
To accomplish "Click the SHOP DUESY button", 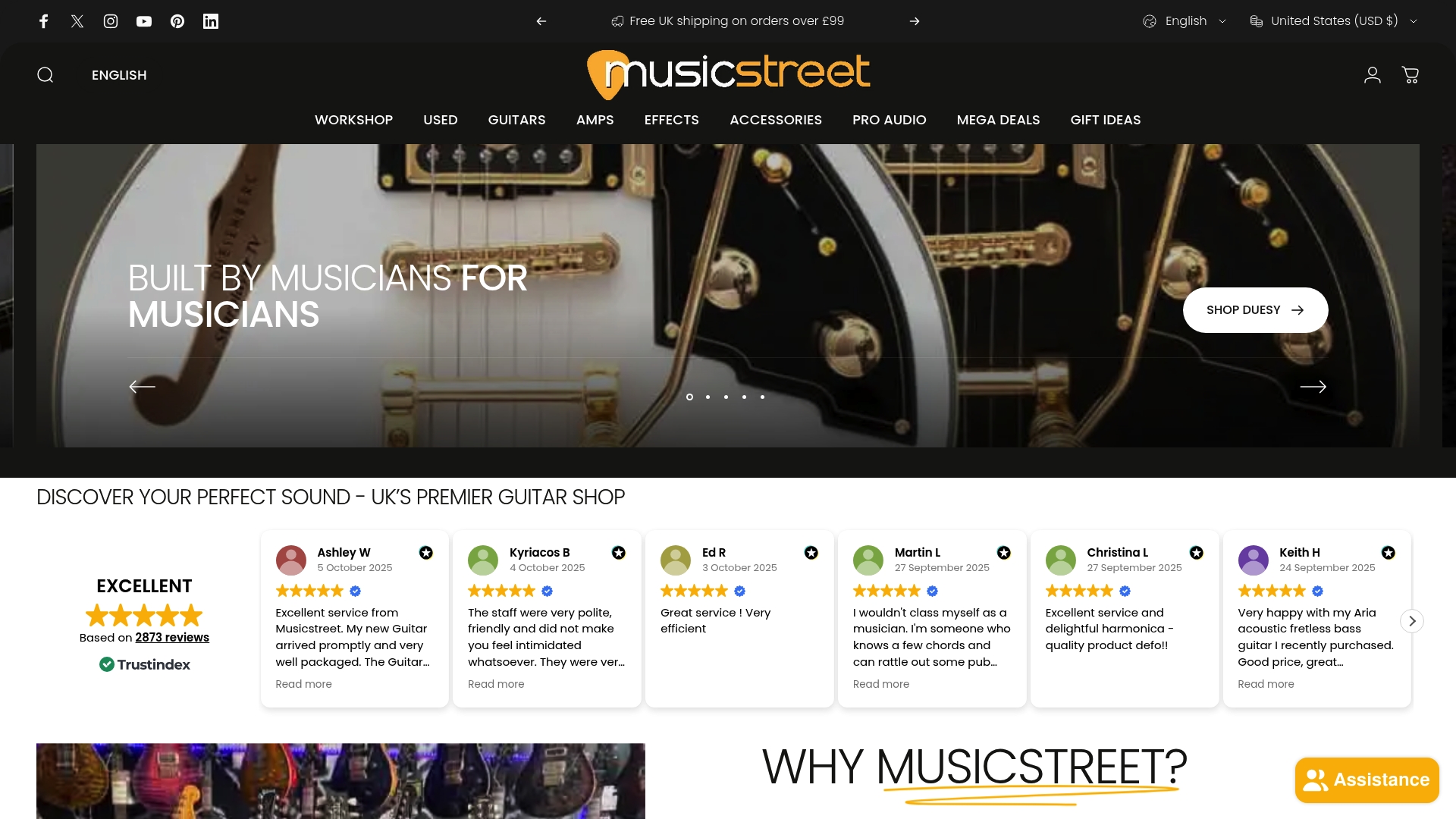I will click(x=1255, y=310).
